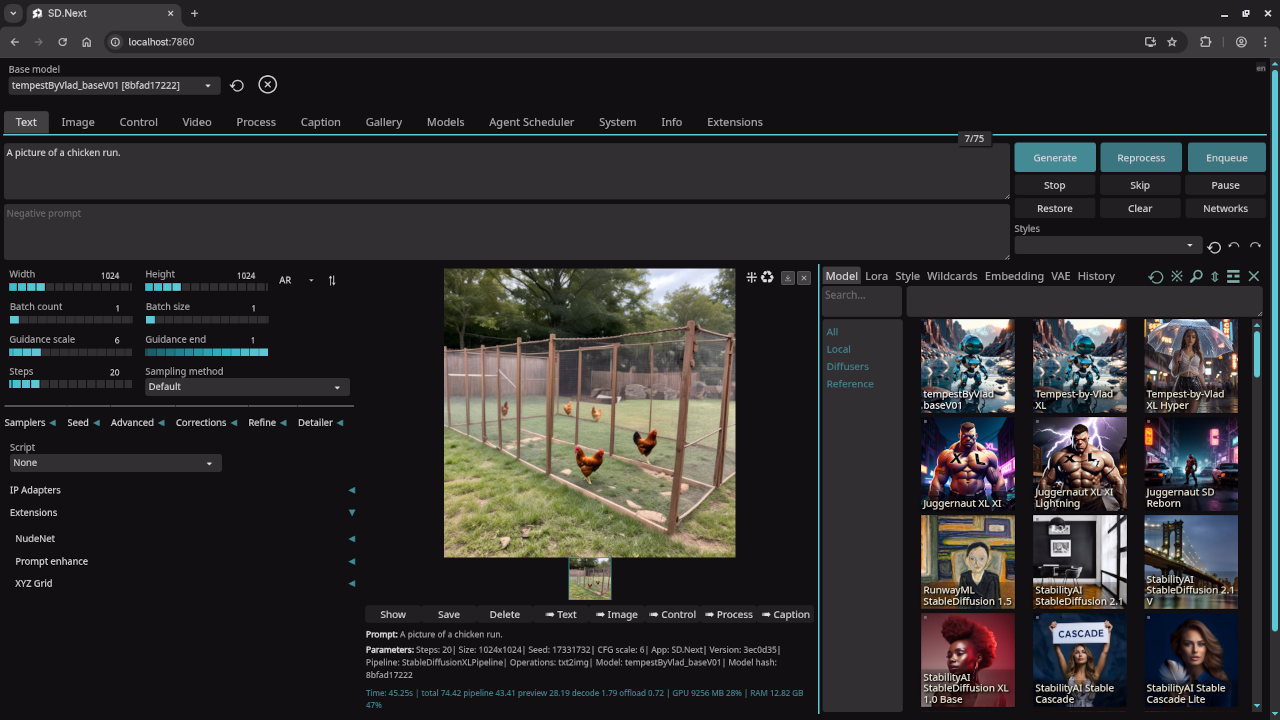Screen dimensions: 1280x720
Task: Click the Restore button
Action: (x=1055, y=208)
